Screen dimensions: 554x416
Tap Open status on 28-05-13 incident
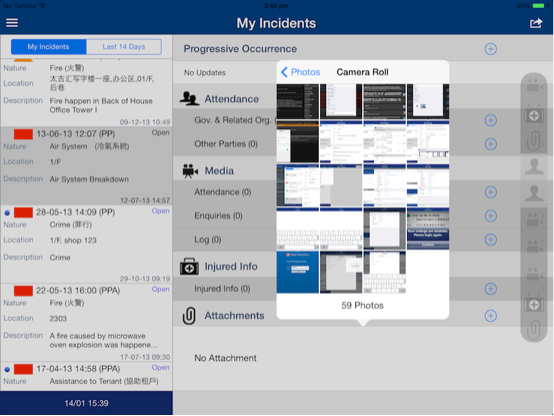(x=160, y=211)
